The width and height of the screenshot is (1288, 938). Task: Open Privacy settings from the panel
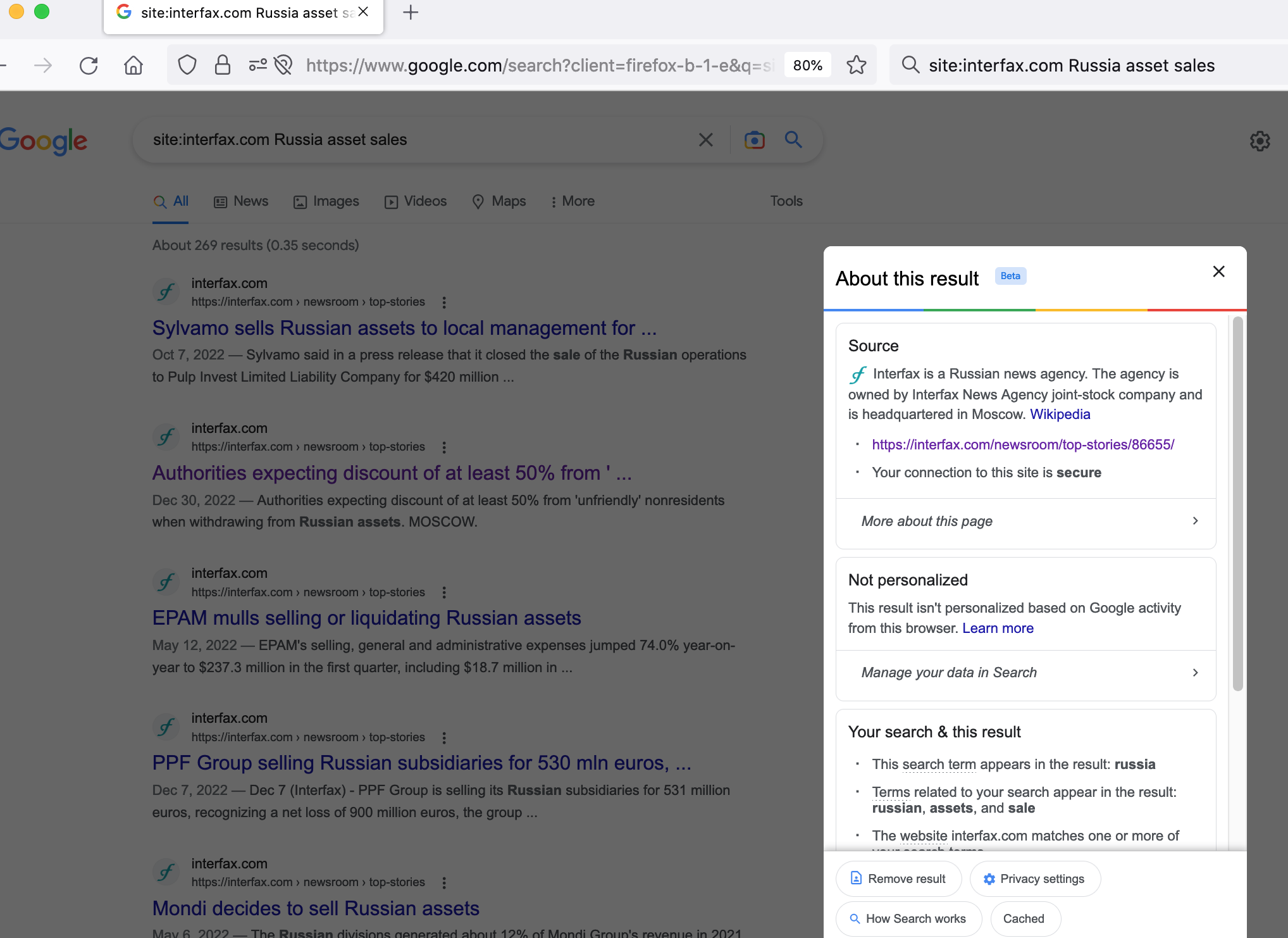point(1035,879)
